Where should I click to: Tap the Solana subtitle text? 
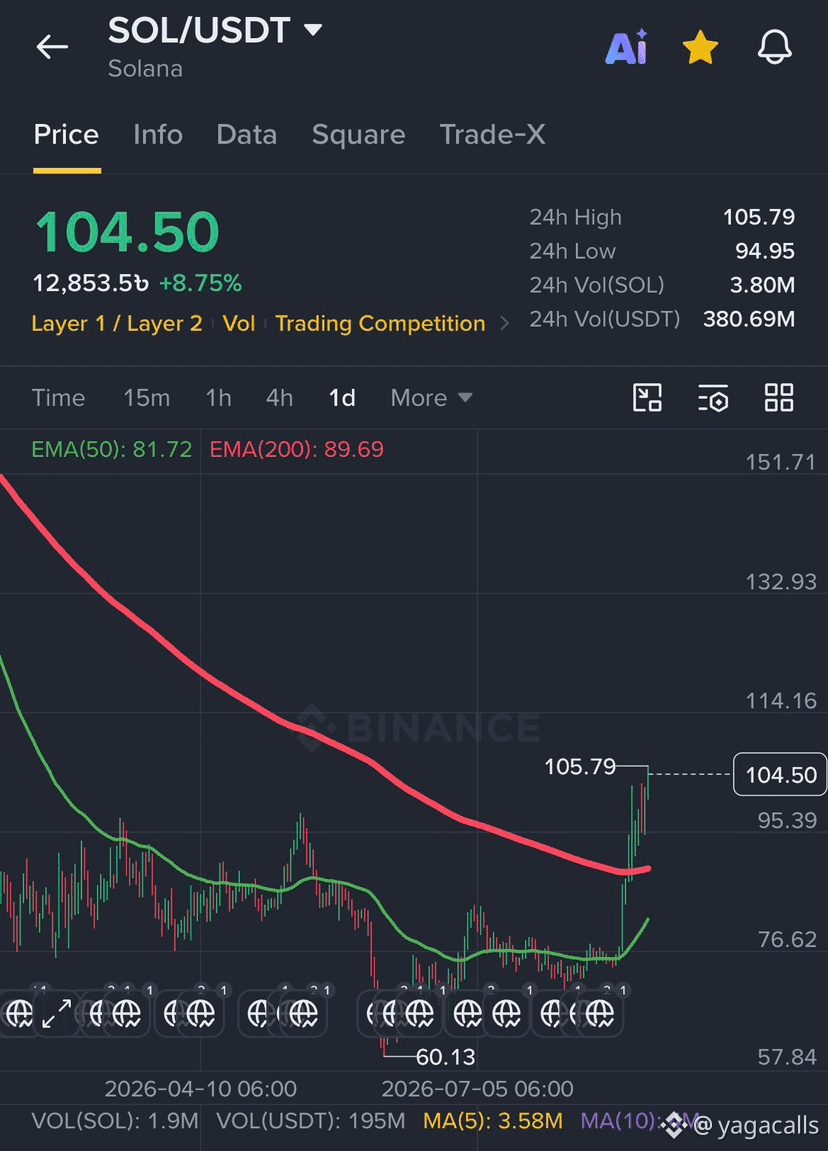tap(145, 69)
